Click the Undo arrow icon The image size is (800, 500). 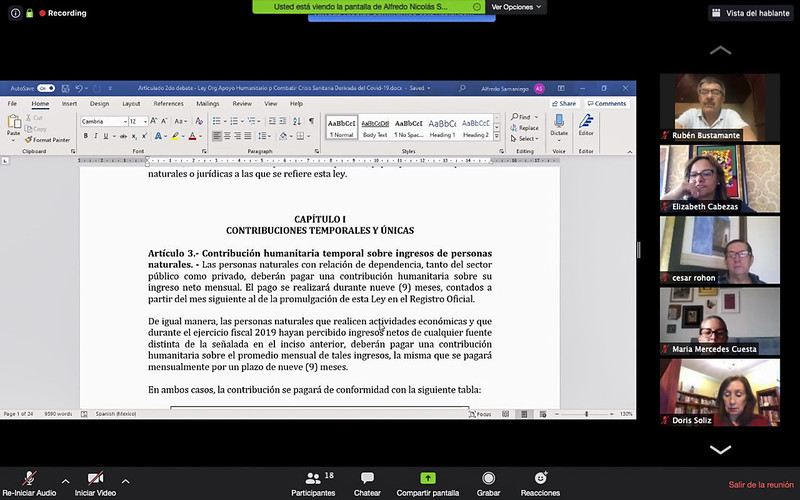point(79,88)
